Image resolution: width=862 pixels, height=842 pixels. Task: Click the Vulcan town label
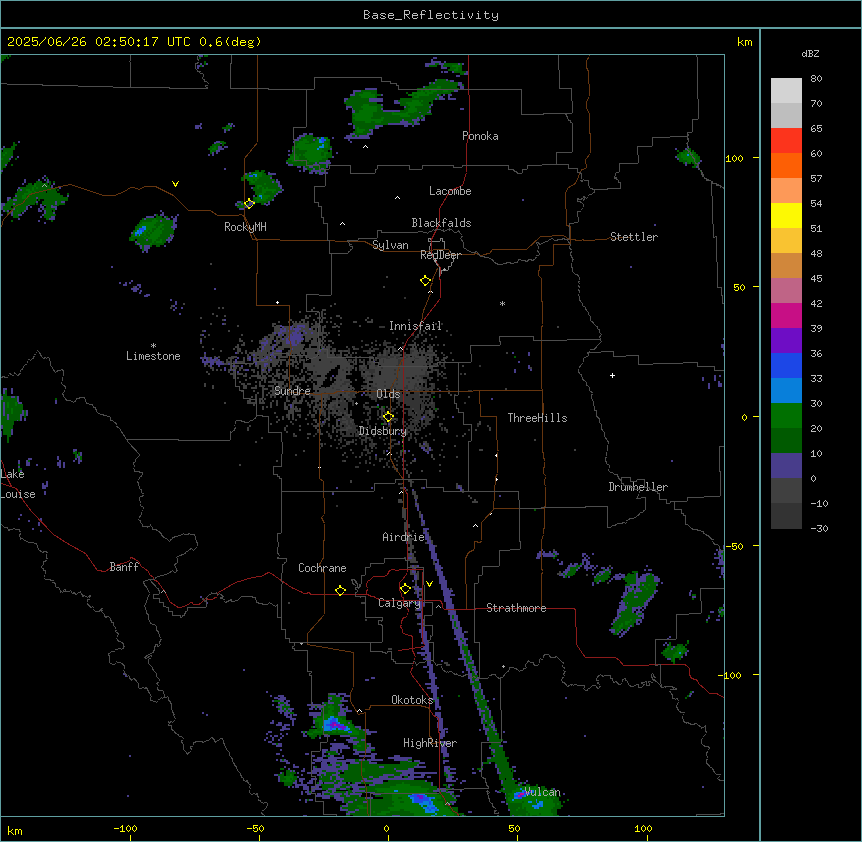pyautogui.click(x=542, y=792)
